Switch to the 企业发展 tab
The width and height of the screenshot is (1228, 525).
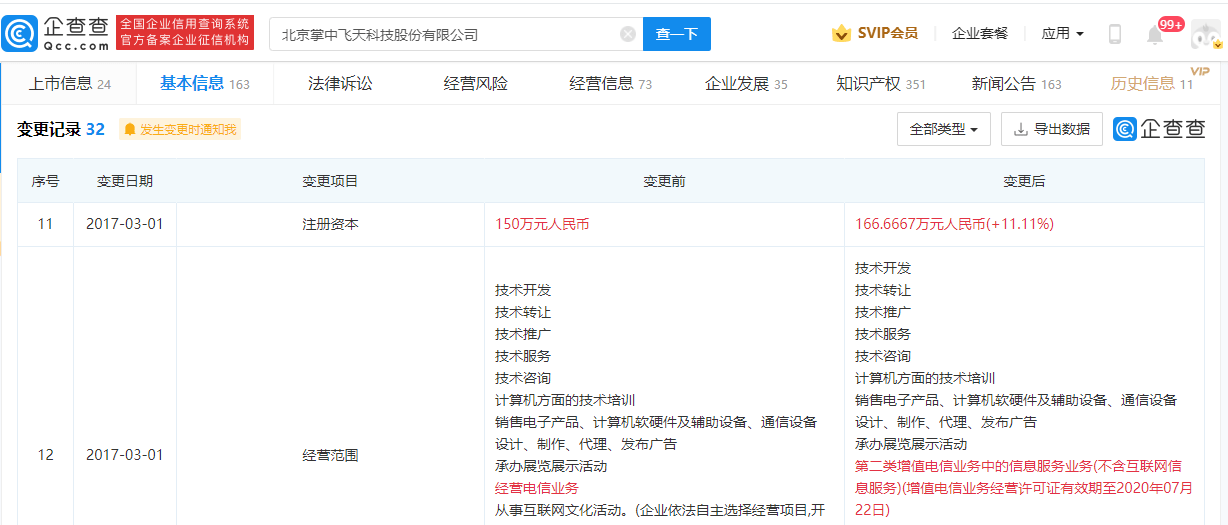pyautogui.click(x=746, y=83)
